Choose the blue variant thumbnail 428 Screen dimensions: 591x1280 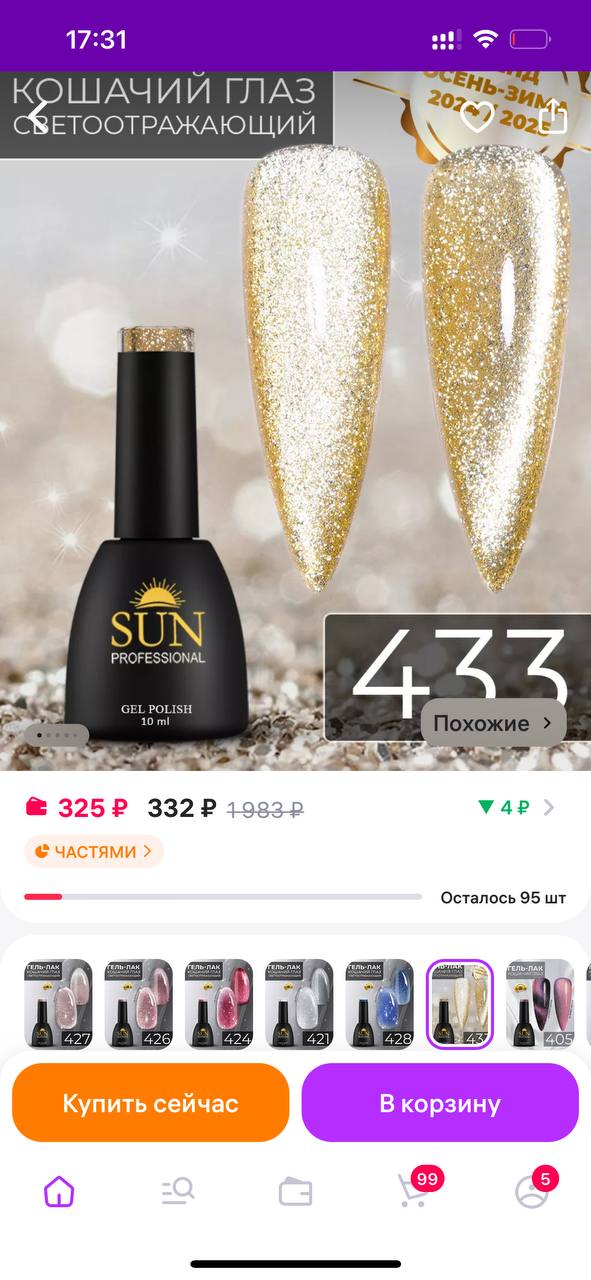[x=380, y=1004]
